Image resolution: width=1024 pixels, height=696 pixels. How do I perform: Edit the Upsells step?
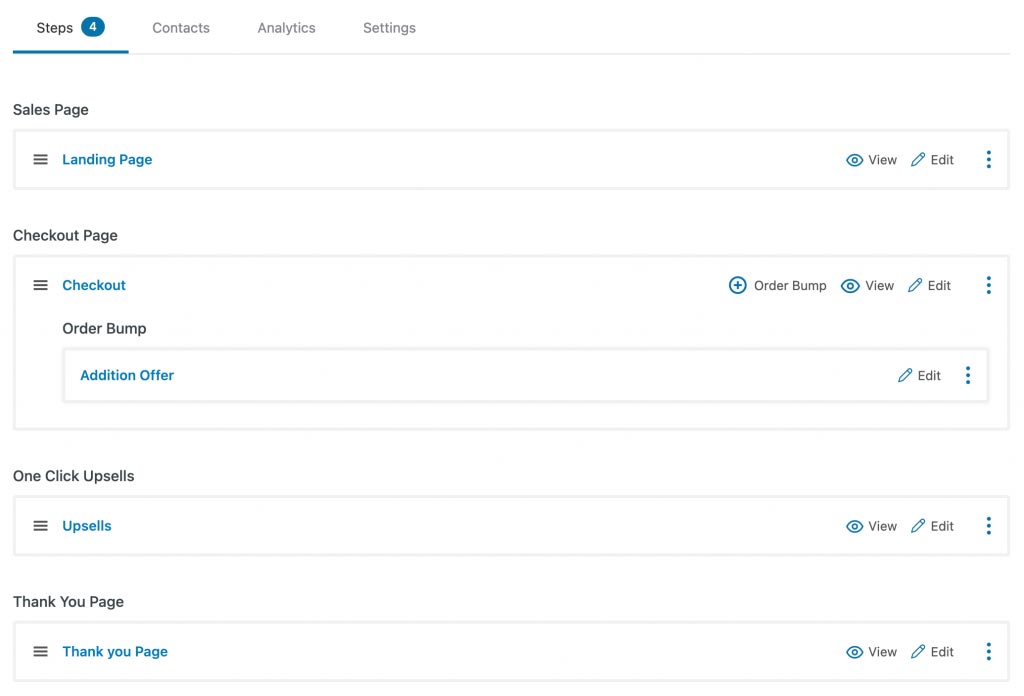[x=932, y=526]
